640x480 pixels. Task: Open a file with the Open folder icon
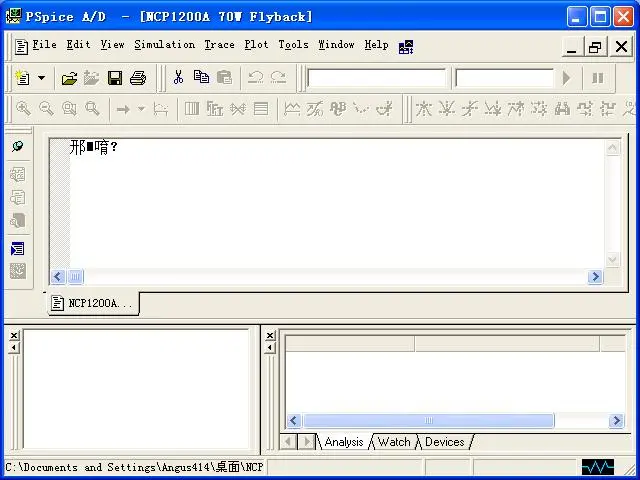tap(69, 78)
